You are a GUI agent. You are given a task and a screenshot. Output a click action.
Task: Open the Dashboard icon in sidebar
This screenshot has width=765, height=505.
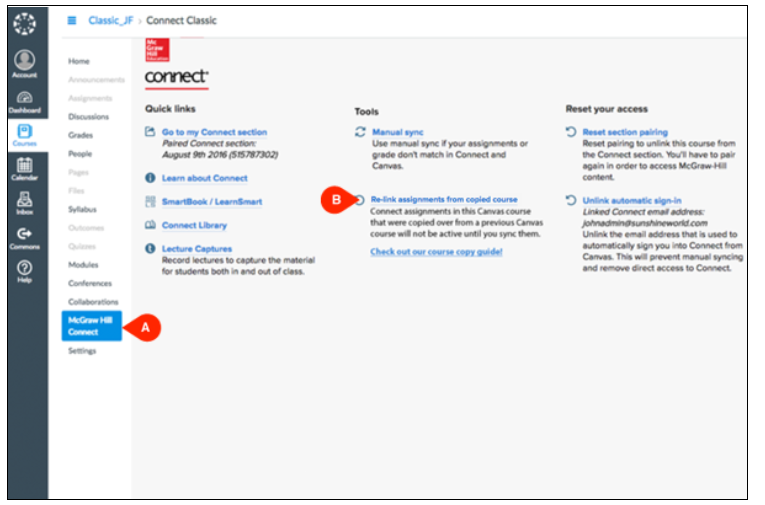tap(26, 102)
